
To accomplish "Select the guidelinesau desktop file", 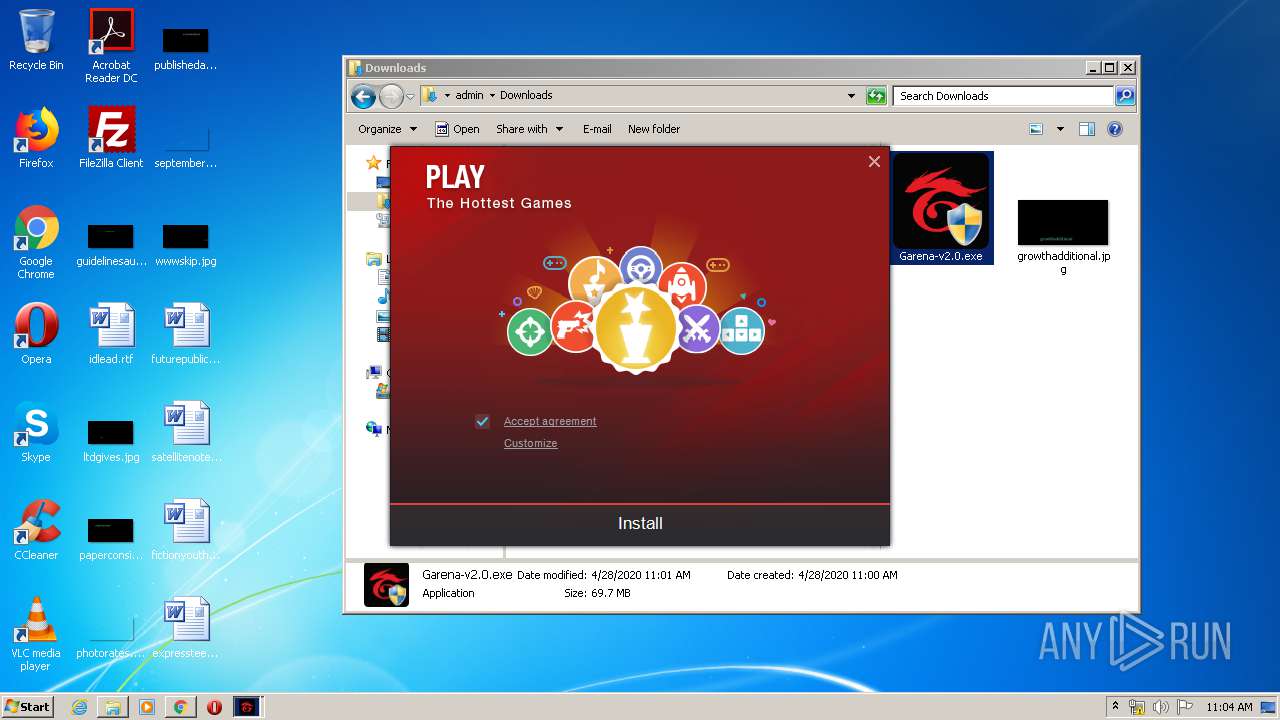I will tap(111, 244).
